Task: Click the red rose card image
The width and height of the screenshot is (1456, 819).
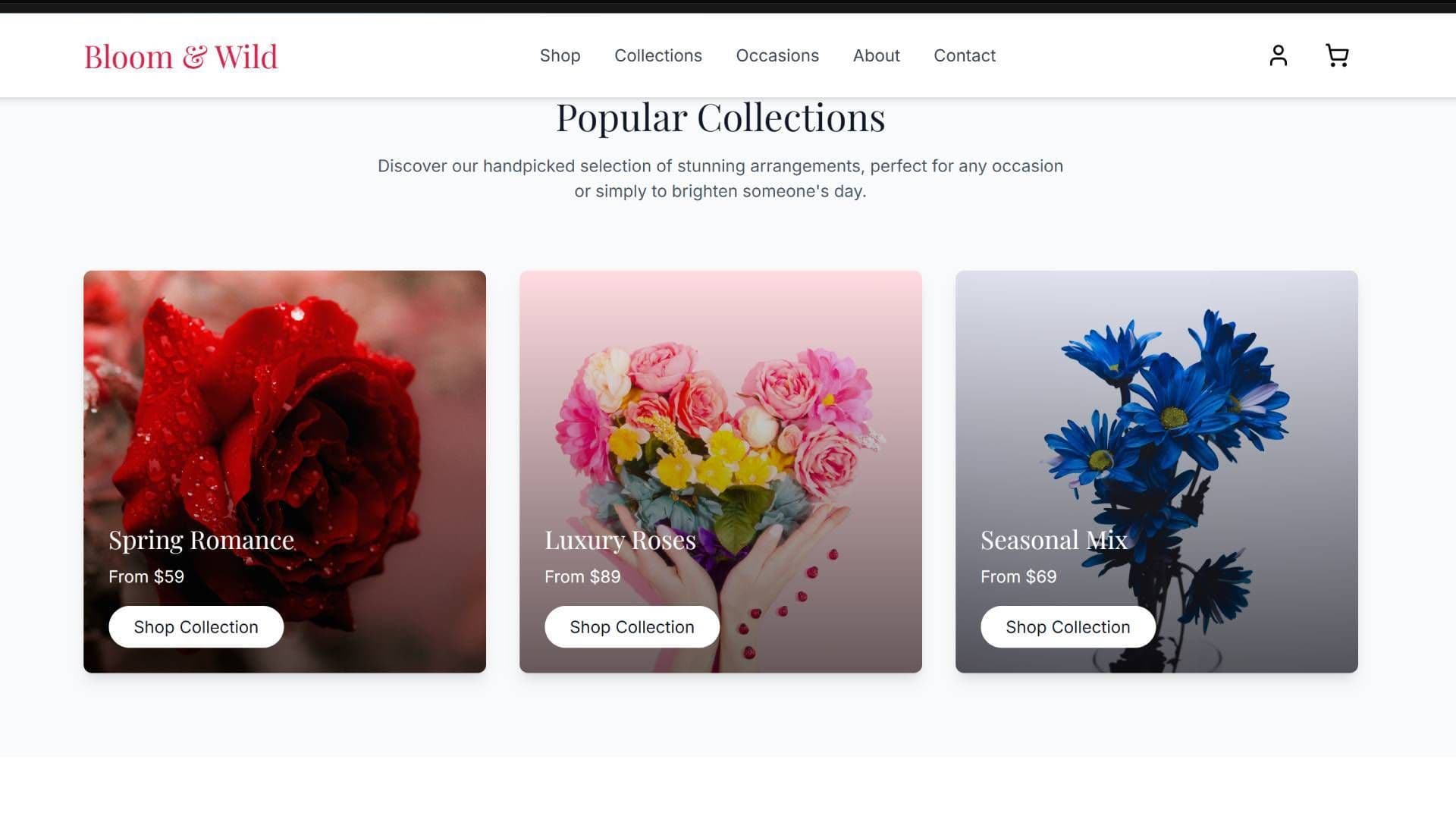Action: 284,402
